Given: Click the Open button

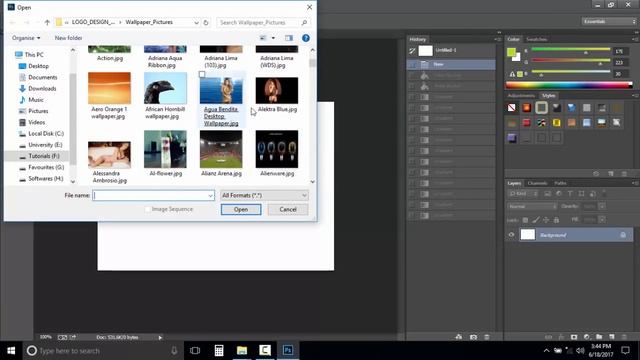Looking at the screenshot, I should [x=241, y=209].
